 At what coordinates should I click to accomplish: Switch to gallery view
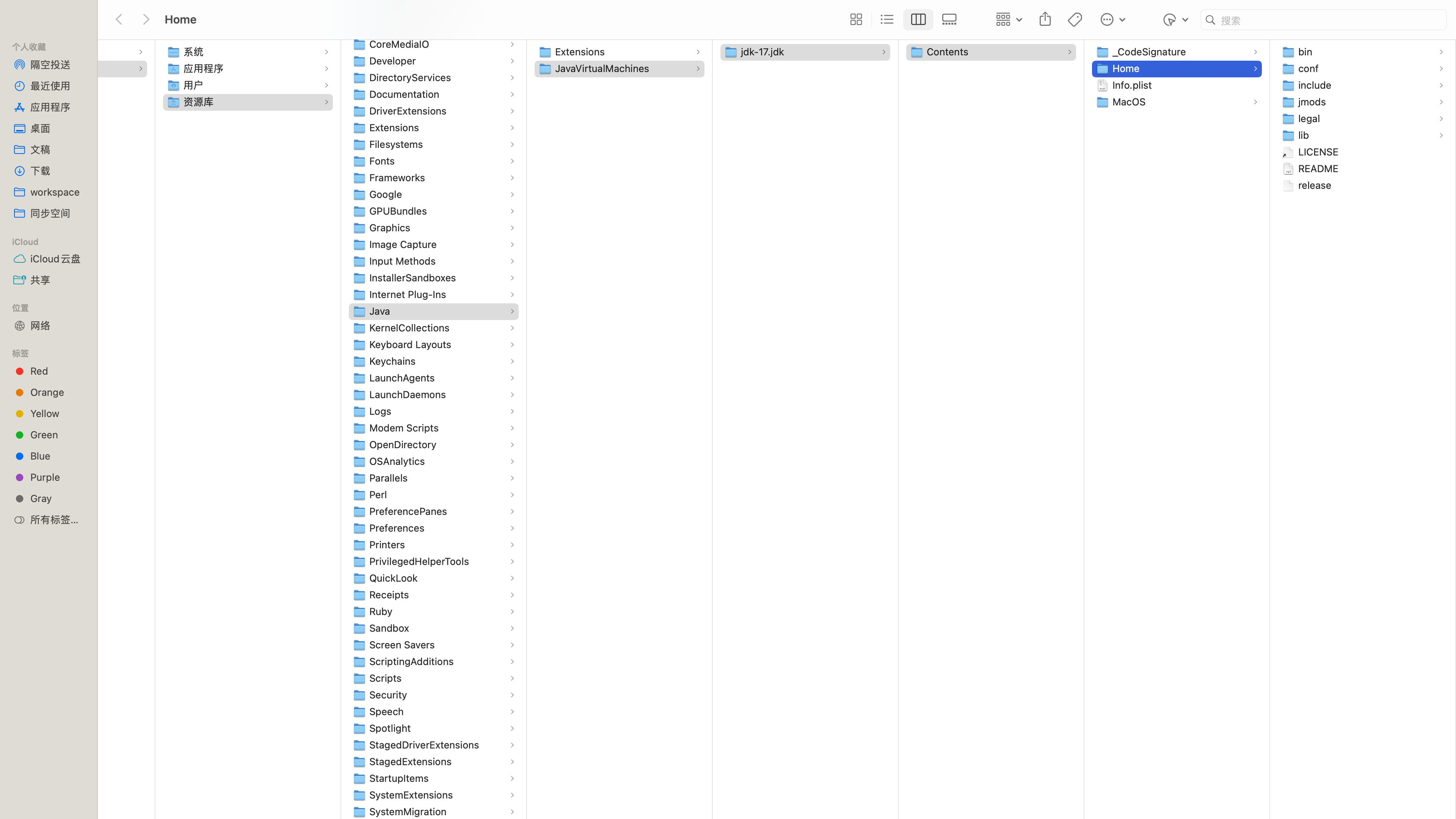949,20
